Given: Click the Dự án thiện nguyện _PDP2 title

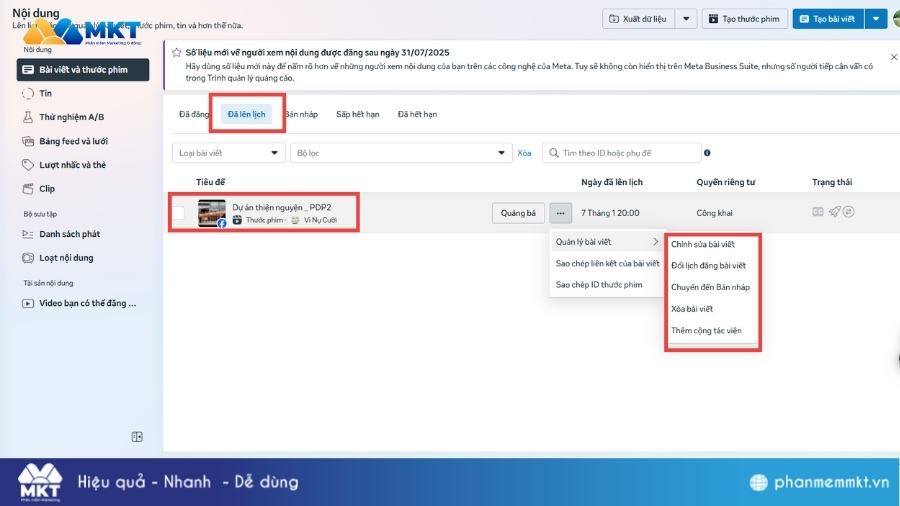Looking at the screenshot, I should (281, 208).
